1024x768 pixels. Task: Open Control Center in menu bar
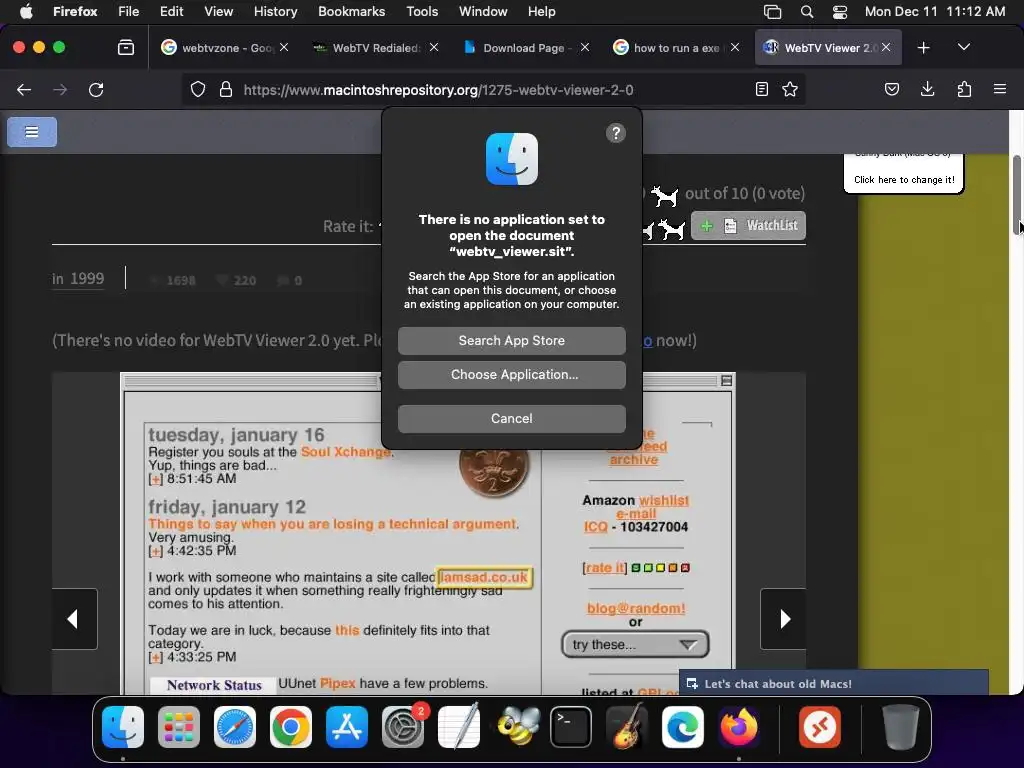(x=840, y=12)
